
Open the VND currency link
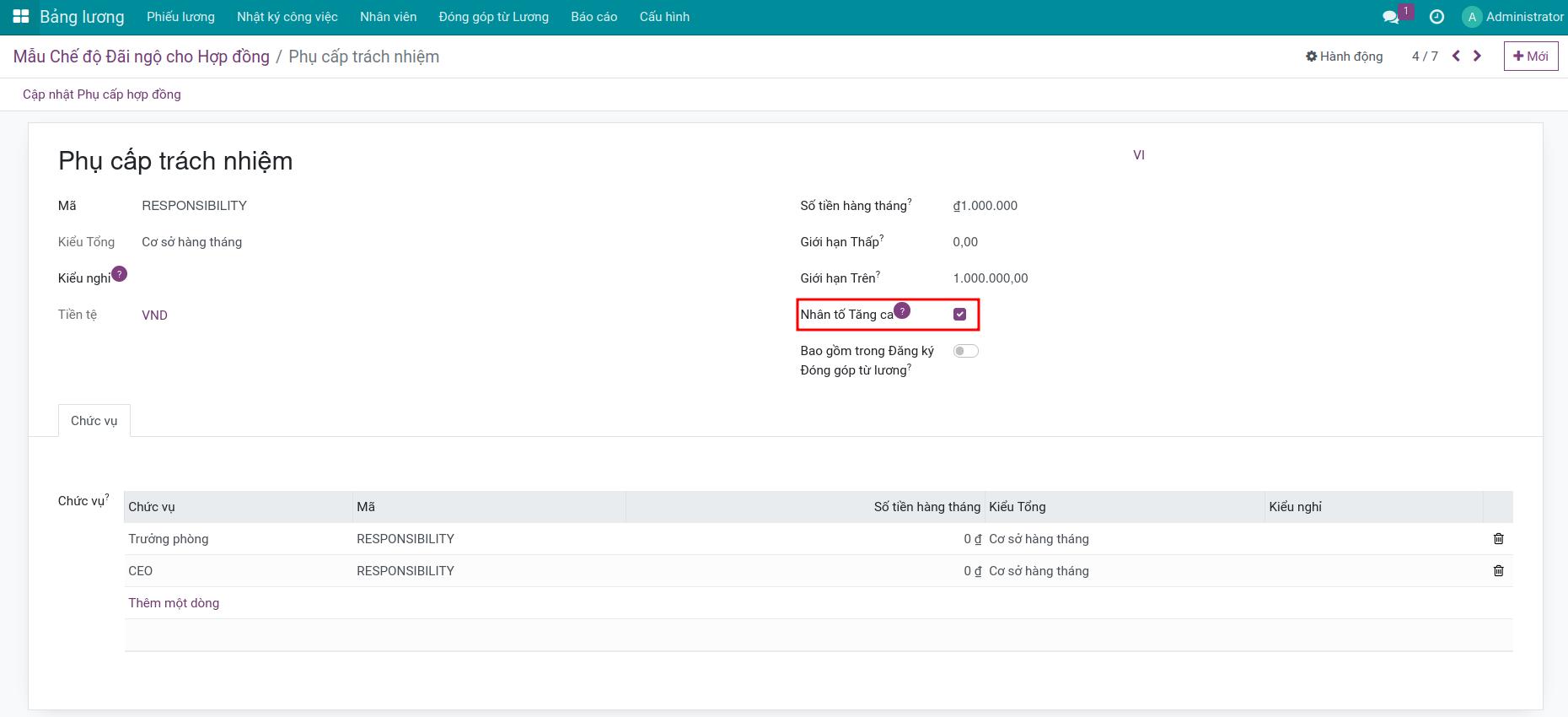pos(154,315)
